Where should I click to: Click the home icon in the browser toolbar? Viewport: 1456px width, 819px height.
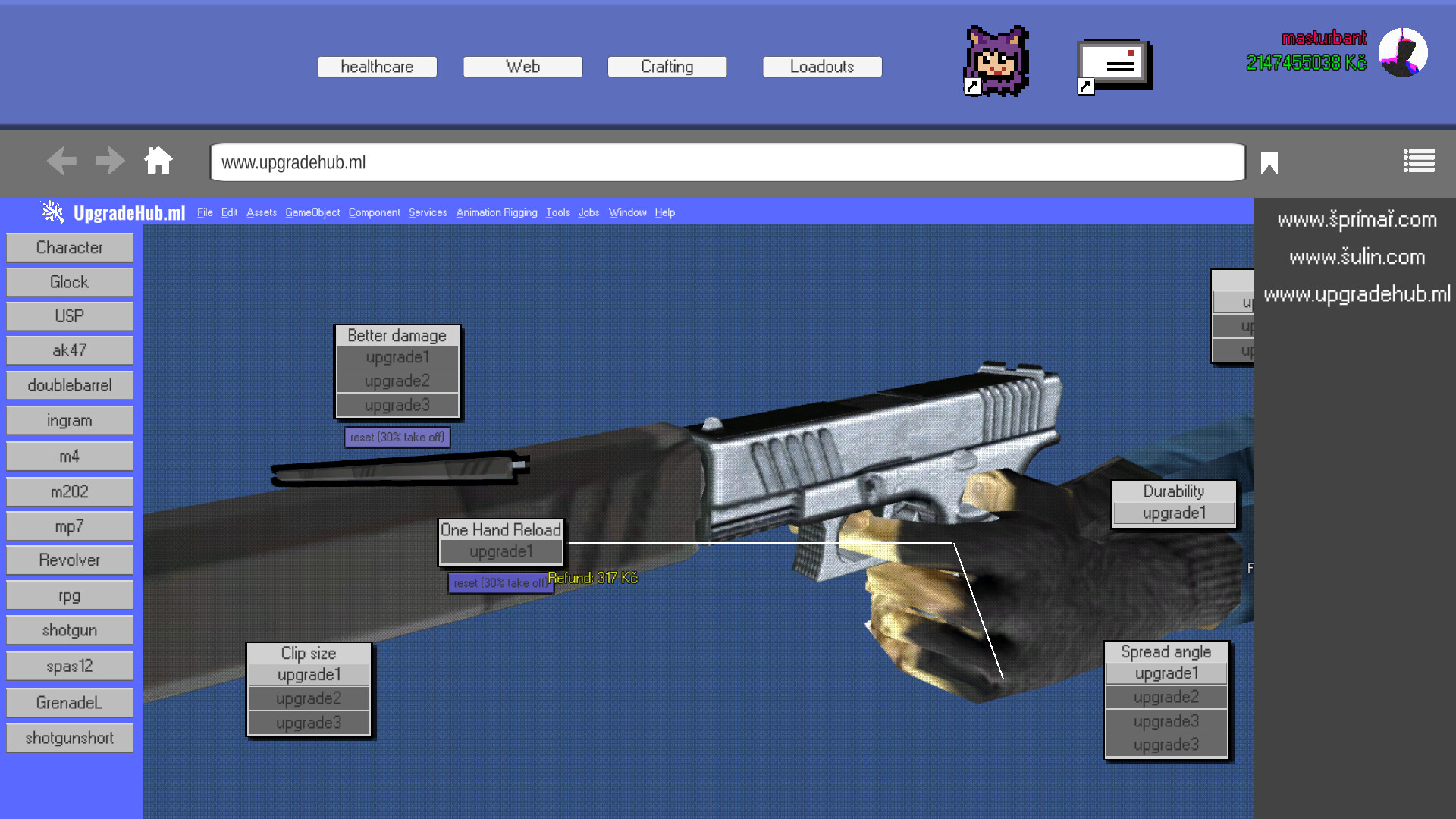[x=158, y=161]
